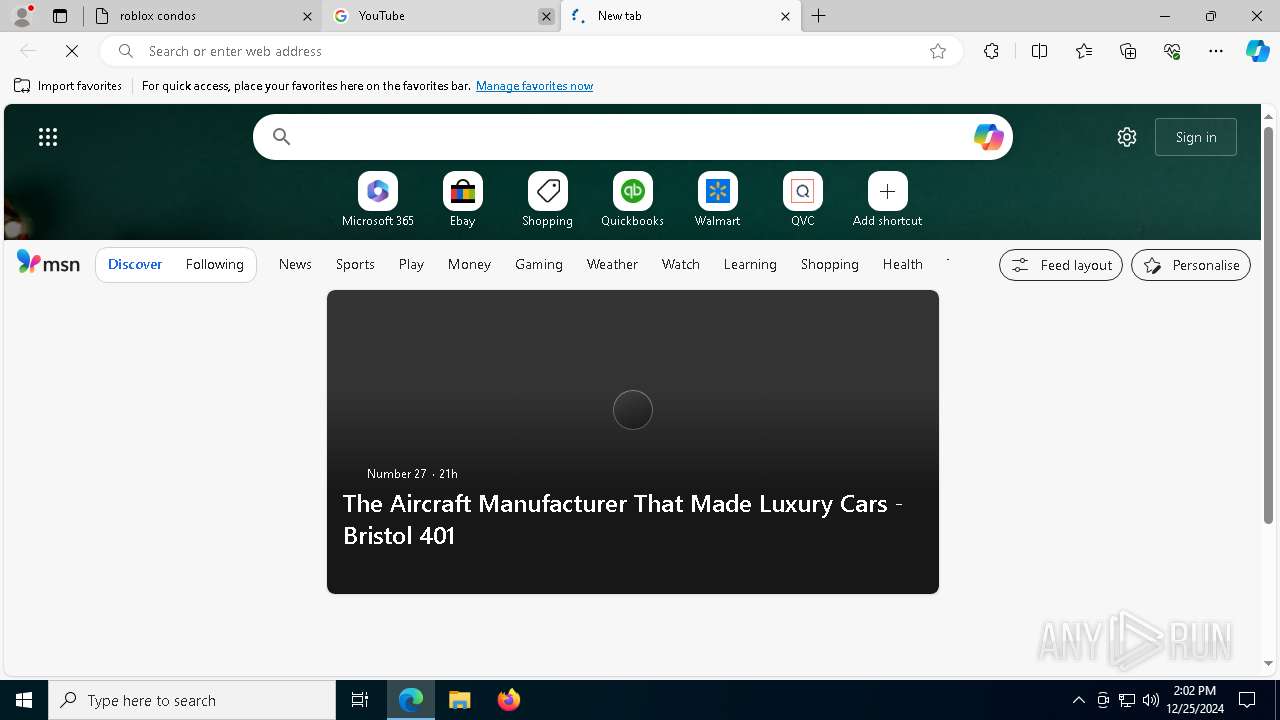Toggle split screen view
1280x720 pixels.
click(1039, 51)
